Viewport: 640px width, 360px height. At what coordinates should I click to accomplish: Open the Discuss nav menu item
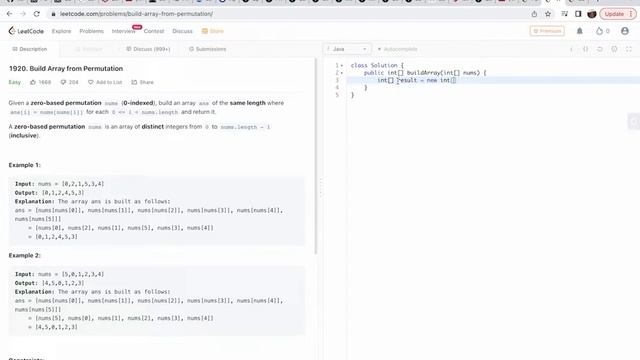click(x=182, y=31)
